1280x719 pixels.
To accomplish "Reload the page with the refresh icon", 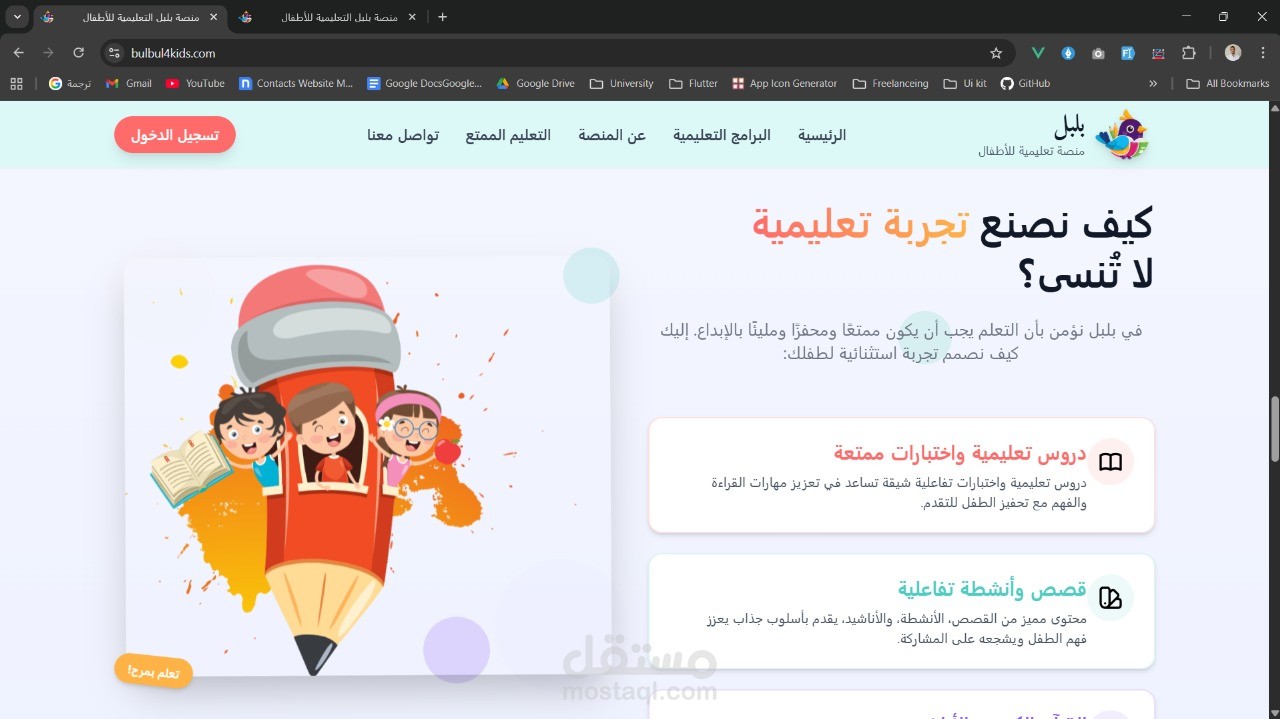I will click(x=78, y=53).
